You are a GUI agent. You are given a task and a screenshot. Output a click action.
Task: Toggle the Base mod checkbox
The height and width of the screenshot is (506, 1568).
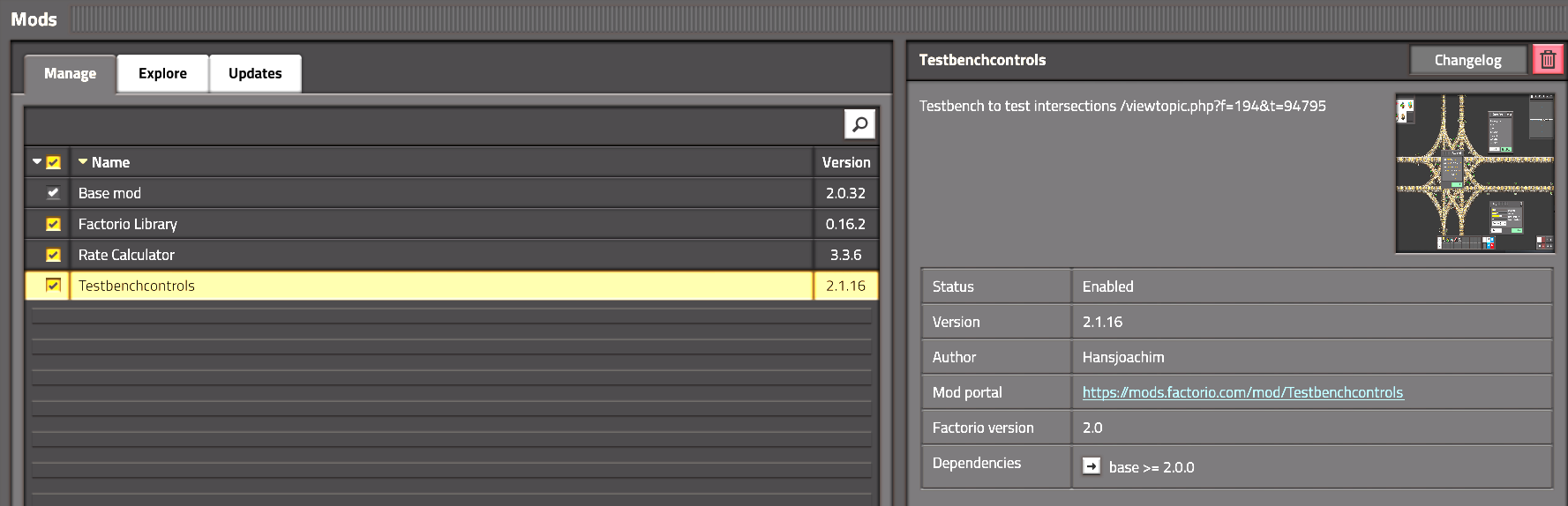pos(53,193)
